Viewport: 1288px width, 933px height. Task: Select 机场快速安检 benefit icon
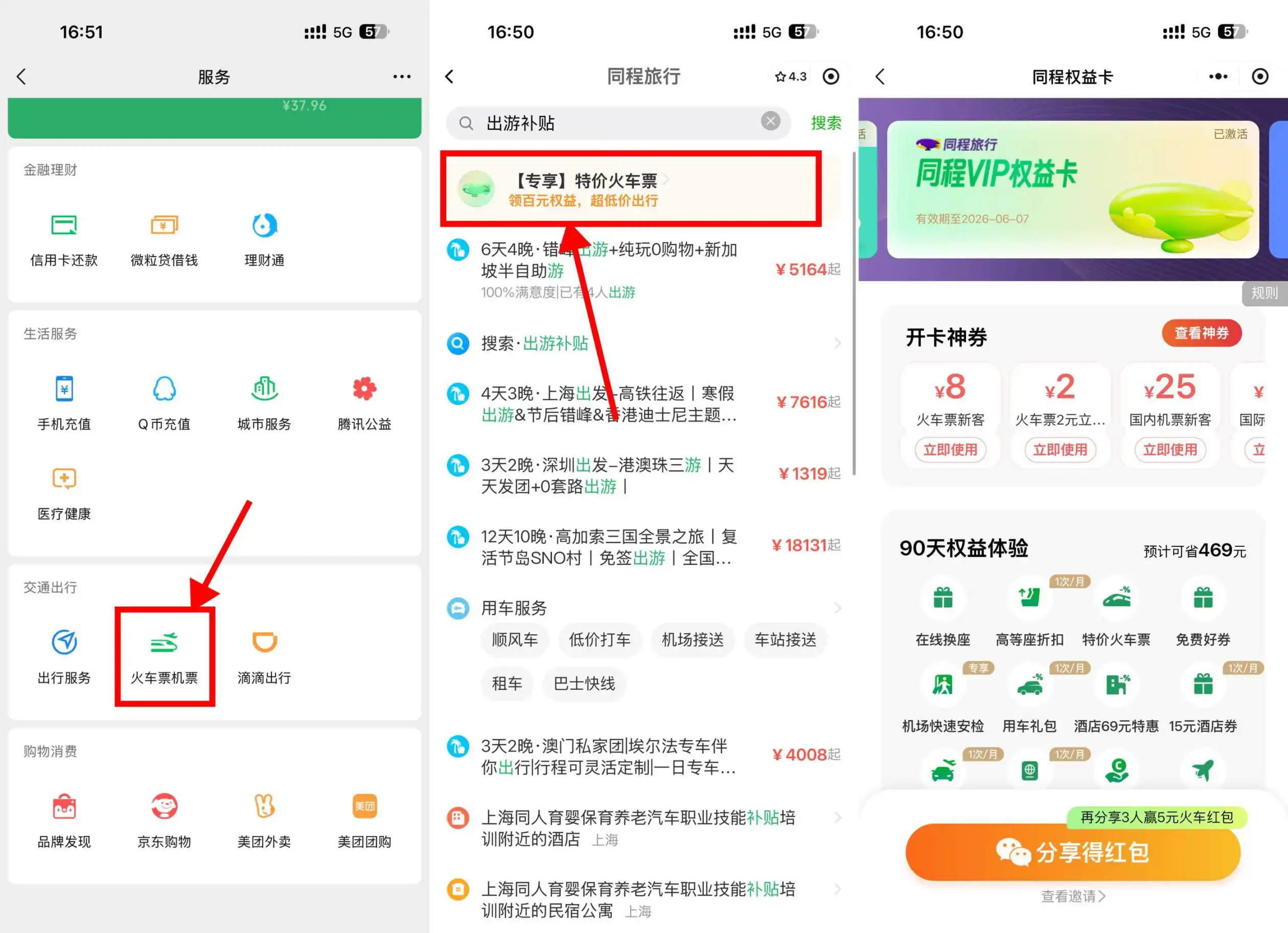pos(942,685)
